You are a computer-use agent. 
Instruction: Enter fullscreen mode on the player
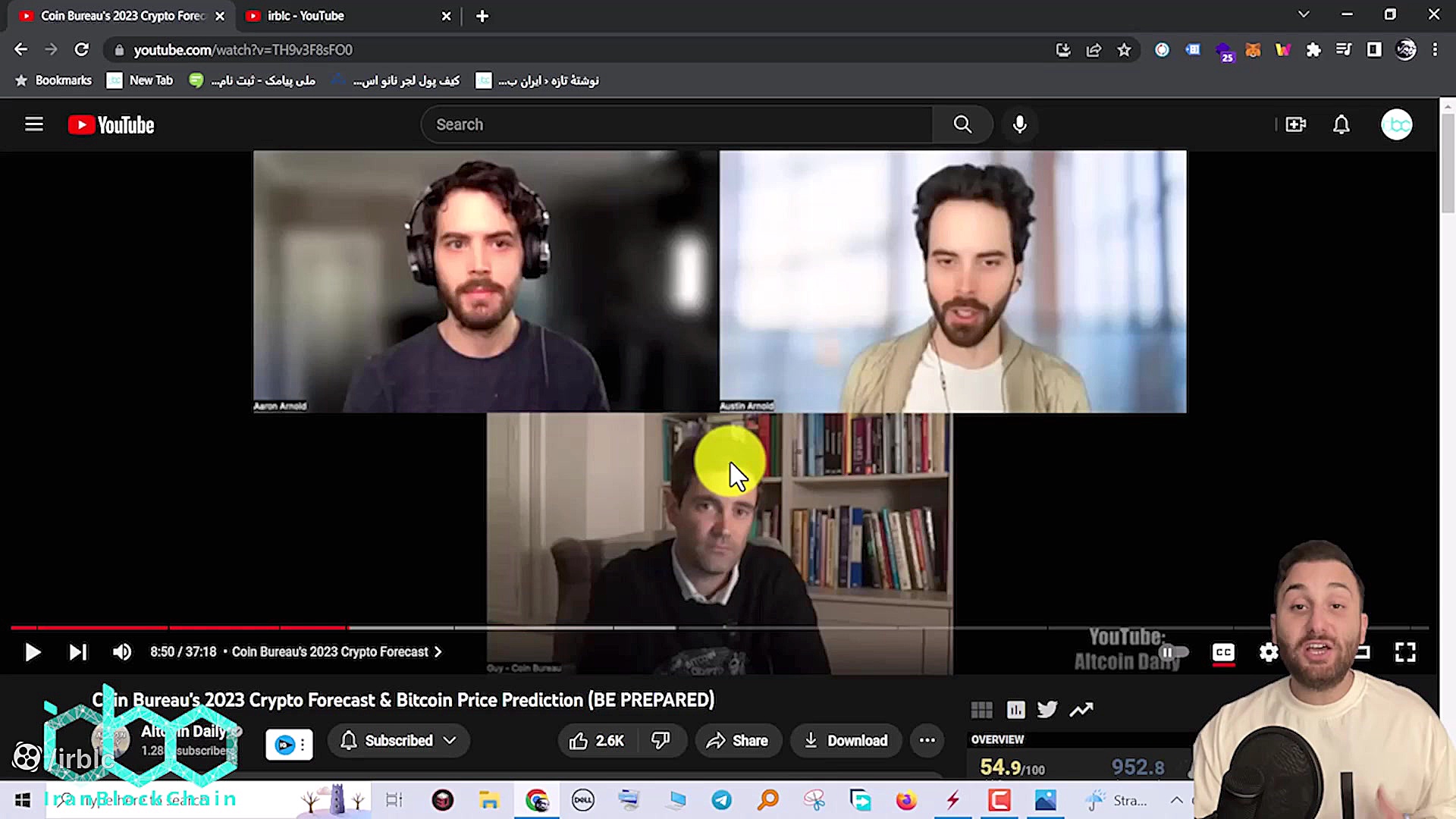1405,652
